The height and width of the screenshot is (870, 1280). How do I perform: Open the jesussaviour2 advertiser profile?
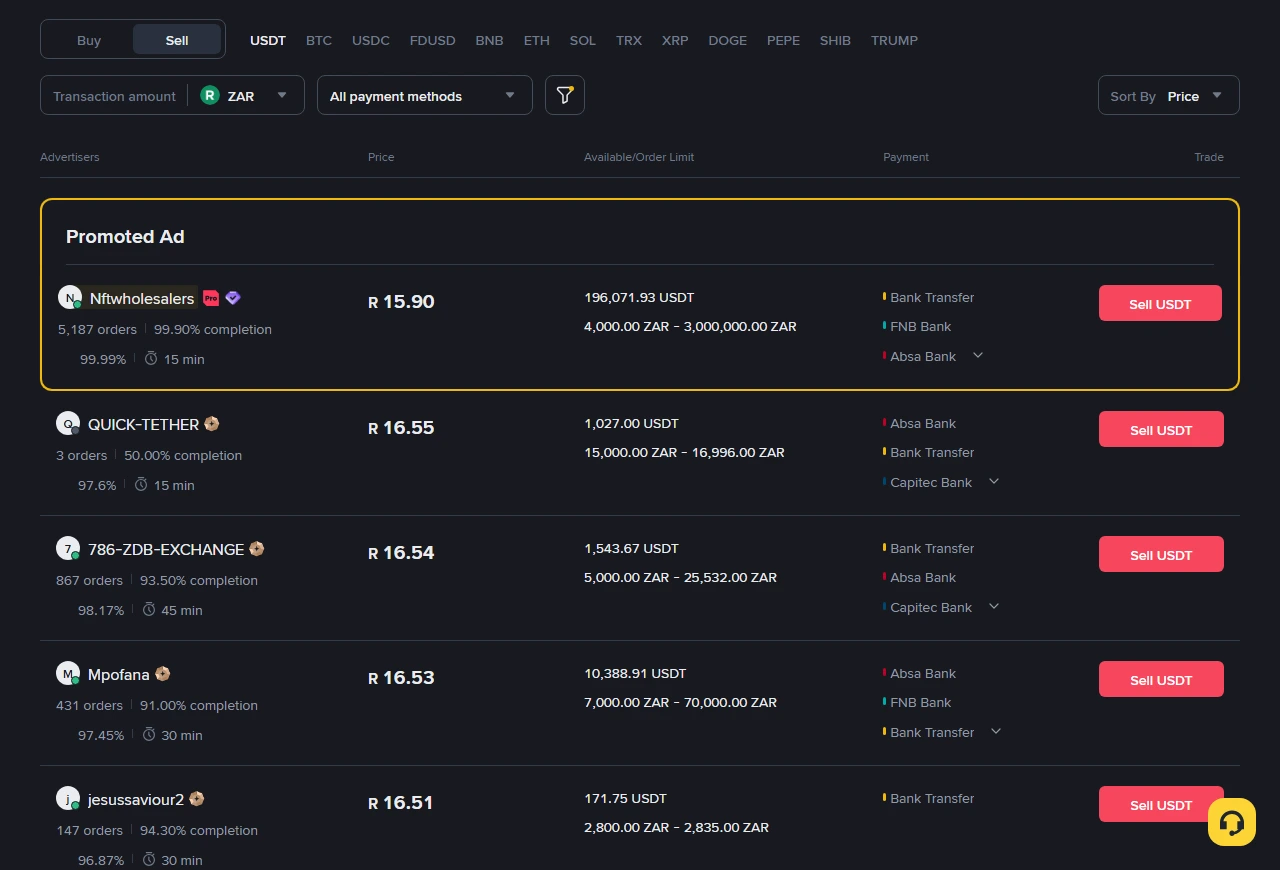136,799
